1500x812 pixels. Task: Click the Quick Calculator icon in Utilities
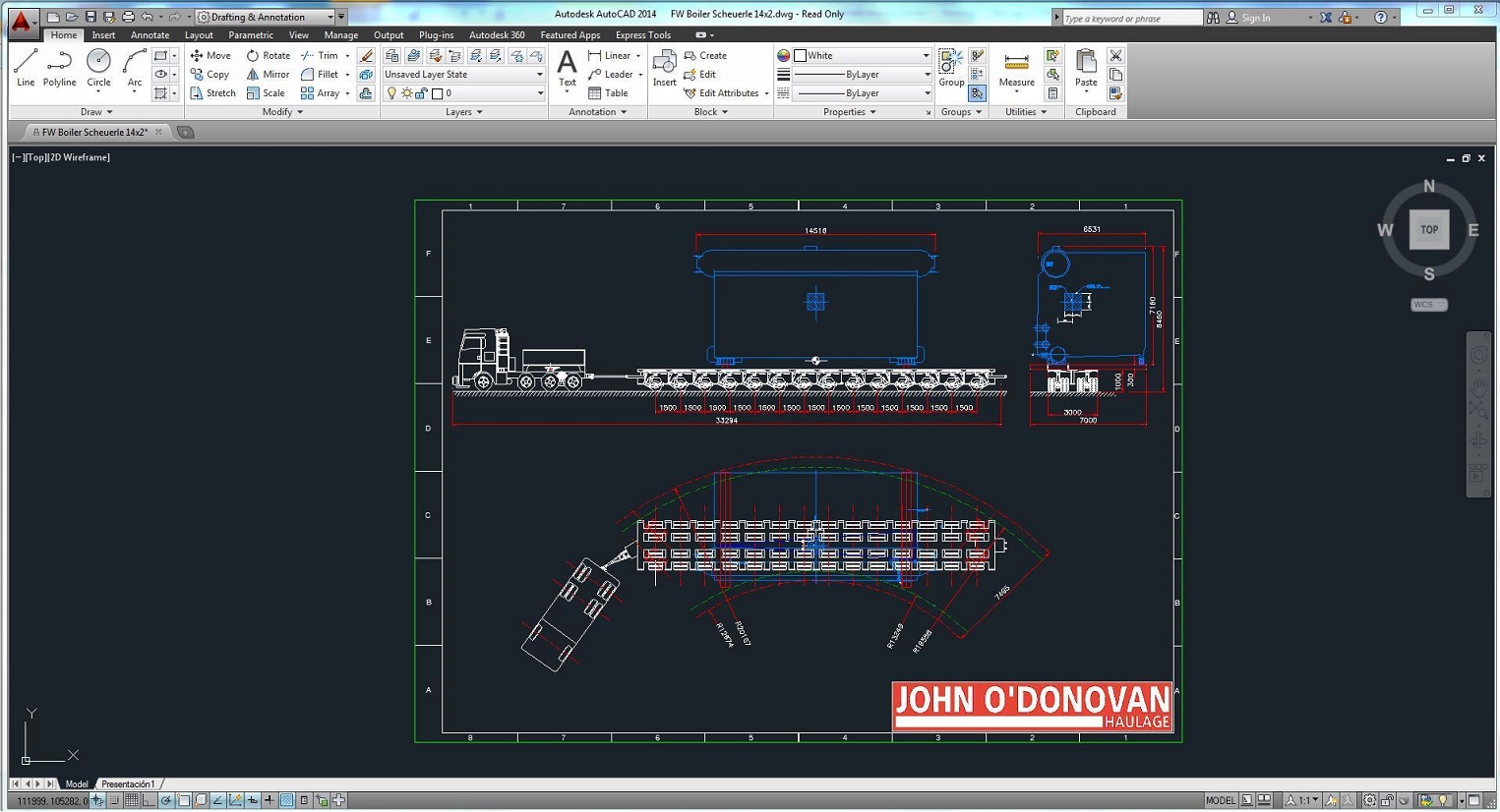click(x=1052, y=93)
